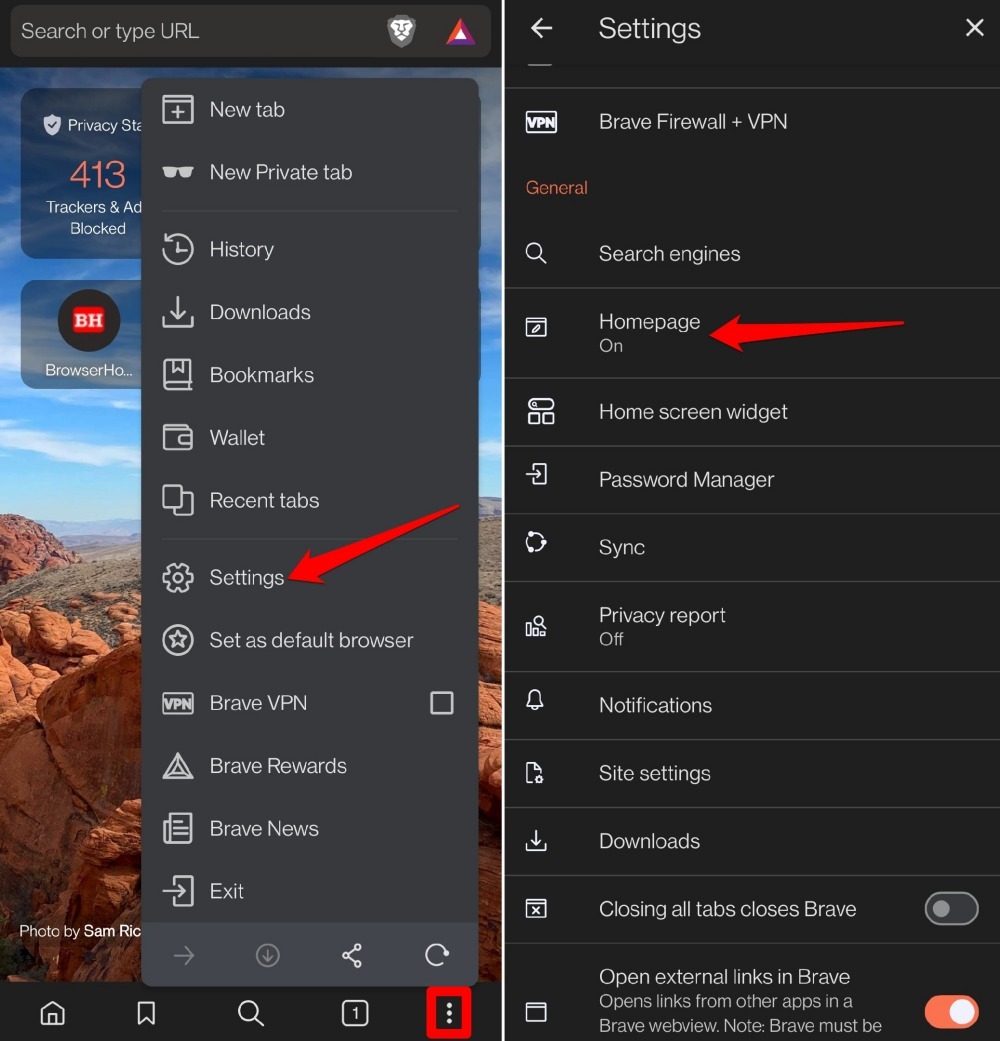Screen dimensions: 1000x1041
Task: Open Bookmarks from the menu
Action: click(310, 375)
